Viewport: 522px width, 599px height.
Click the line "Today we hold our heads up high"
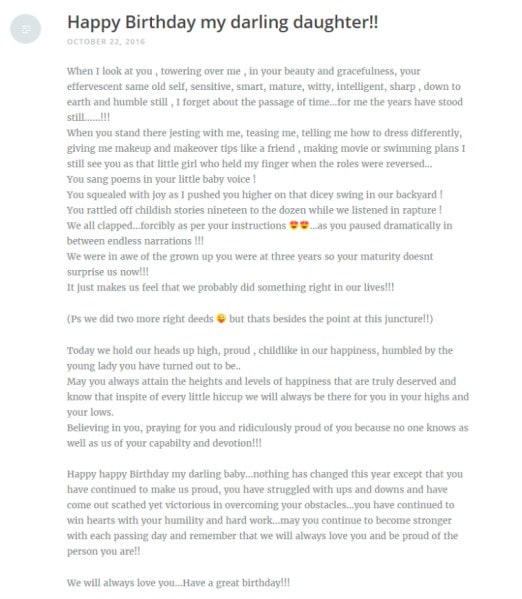(260, 350)
